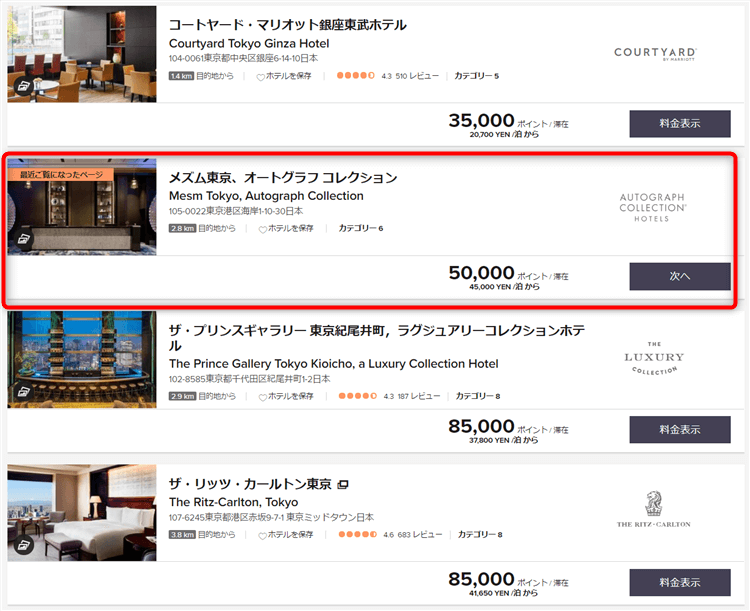Viewport: 750px width, 611px height.
Task: Show rates for Courtyard Tokyo Ginza Hotel
Action: click(x=679, y=124)
